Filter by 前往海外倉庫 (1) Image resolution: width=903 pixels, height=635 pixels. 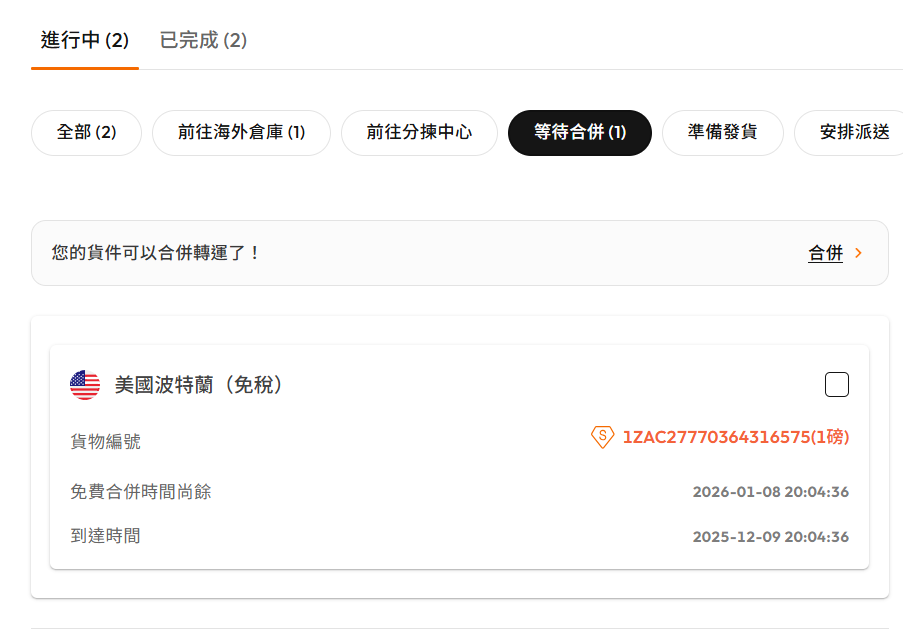coord(241,132)
